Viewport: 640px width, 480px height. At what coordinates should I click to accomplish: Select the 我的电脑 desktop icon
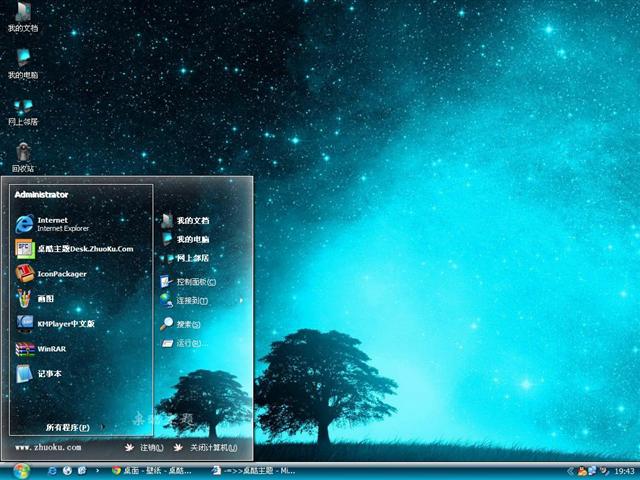(x=23, y=64)
